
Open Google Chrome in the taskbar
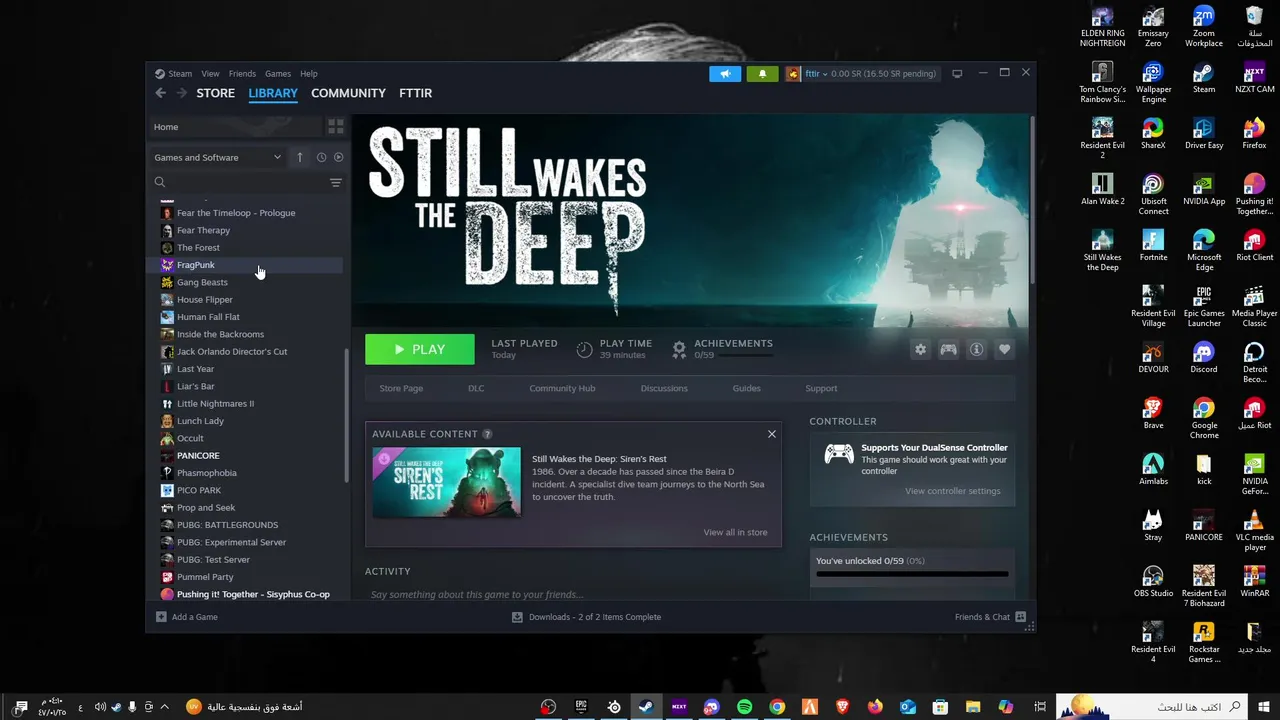coord(777,707)
